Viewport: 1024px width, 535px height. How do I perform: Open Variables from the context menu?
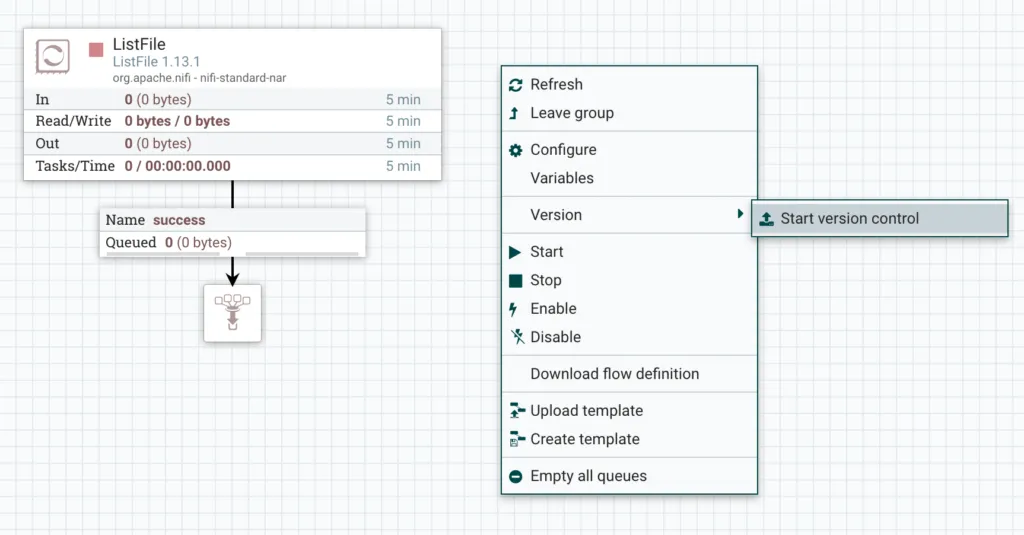click(x=561, y=178)
